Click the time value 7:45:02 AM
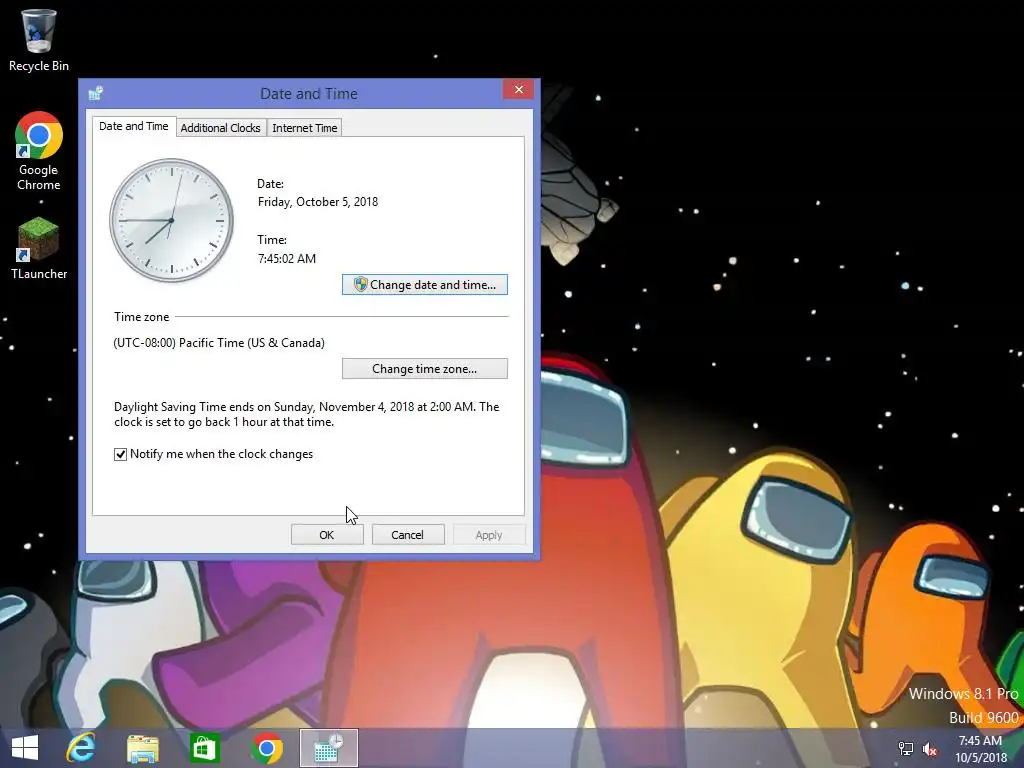 click(x=287, y=259)
